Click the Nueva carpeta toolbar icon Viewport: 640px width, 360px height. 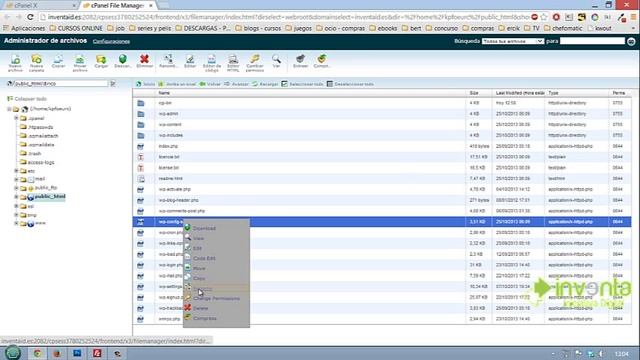(36, 63)
